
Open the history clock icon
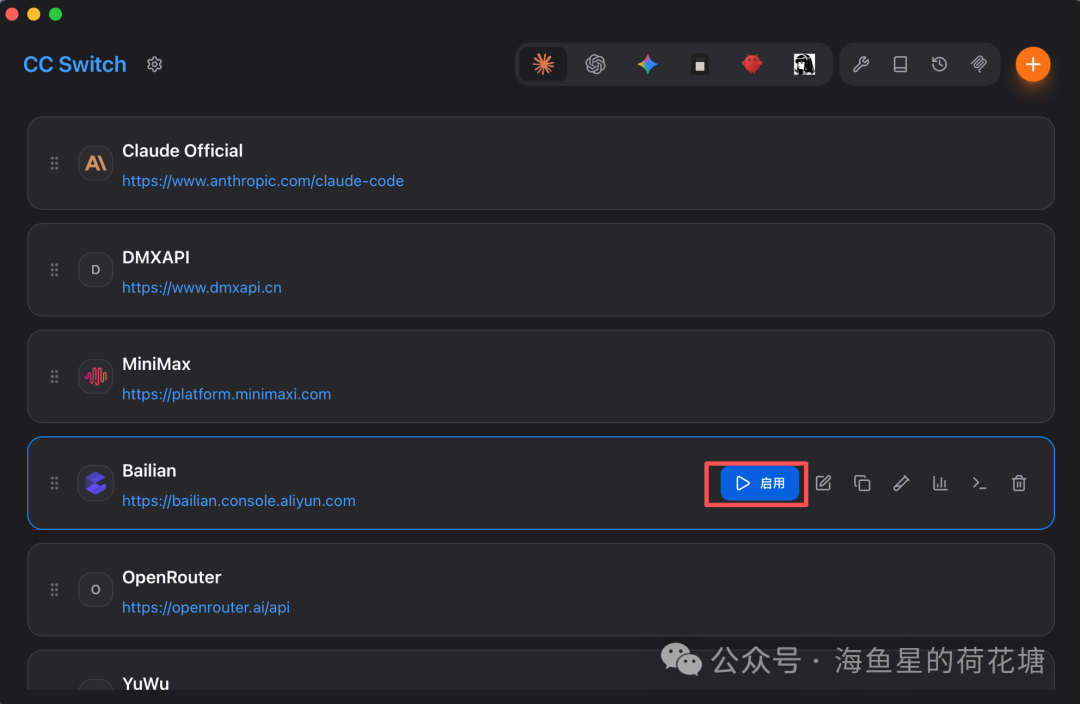pos(939,64)
